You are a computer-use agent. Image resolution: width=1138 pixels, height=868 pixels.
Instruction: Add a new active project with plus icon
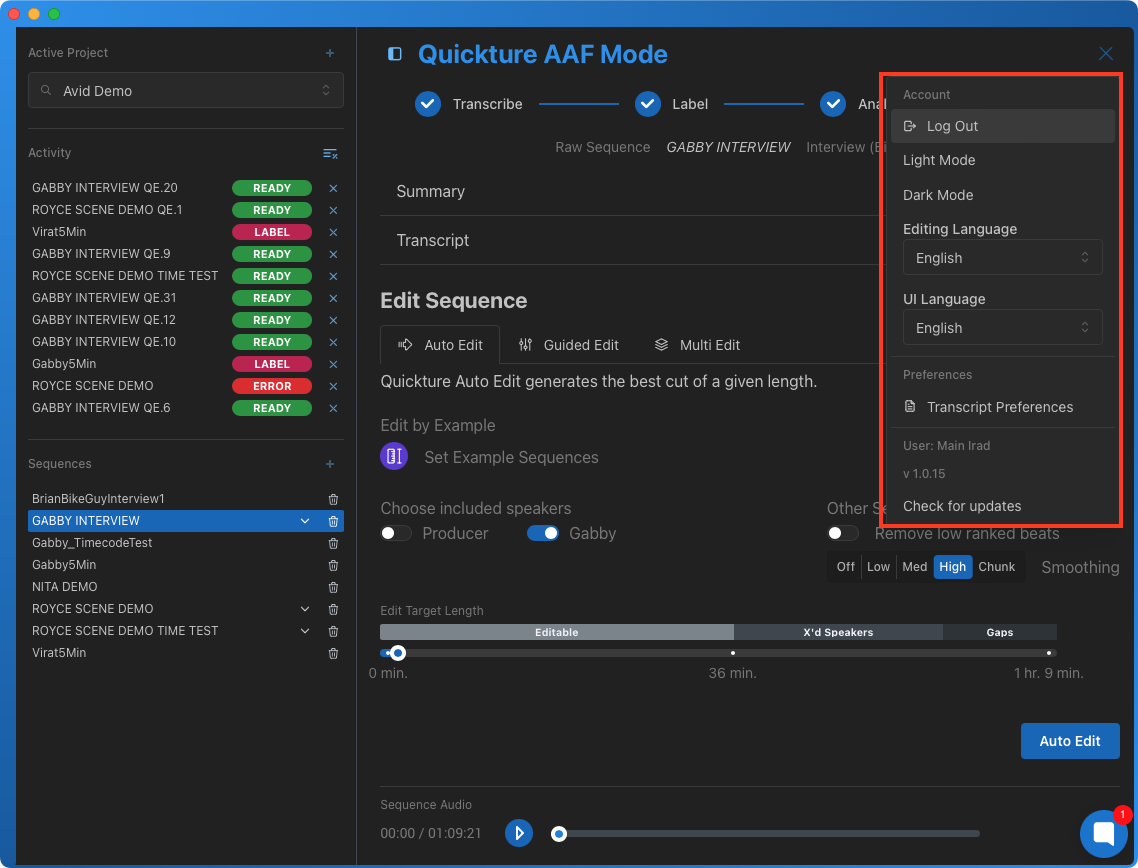point(329,53)
